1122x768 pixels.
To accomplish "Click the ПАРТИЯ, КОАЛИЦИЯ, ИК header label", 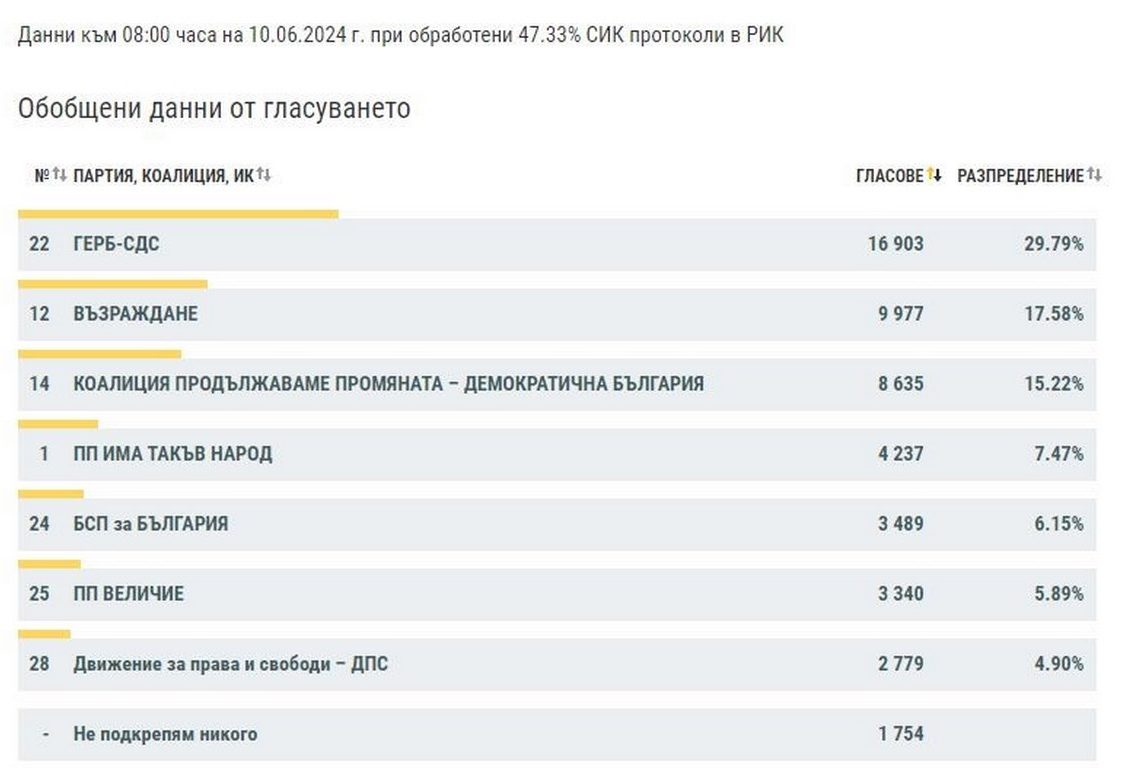I will (x=163, y=176).
